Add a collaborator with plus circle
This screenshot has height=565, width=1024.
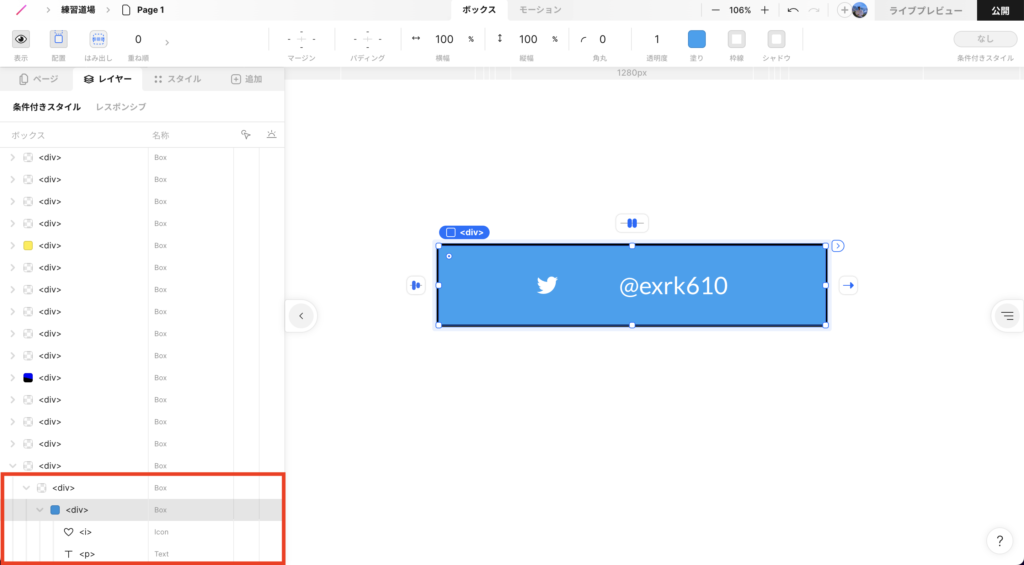[x=844, y=10]
